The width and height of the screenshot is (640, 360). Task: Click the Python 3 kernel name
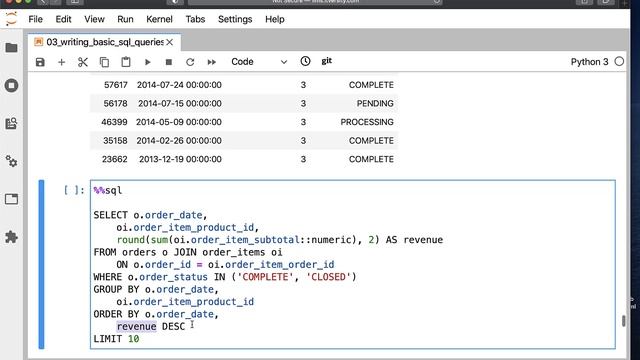(589, 62)
